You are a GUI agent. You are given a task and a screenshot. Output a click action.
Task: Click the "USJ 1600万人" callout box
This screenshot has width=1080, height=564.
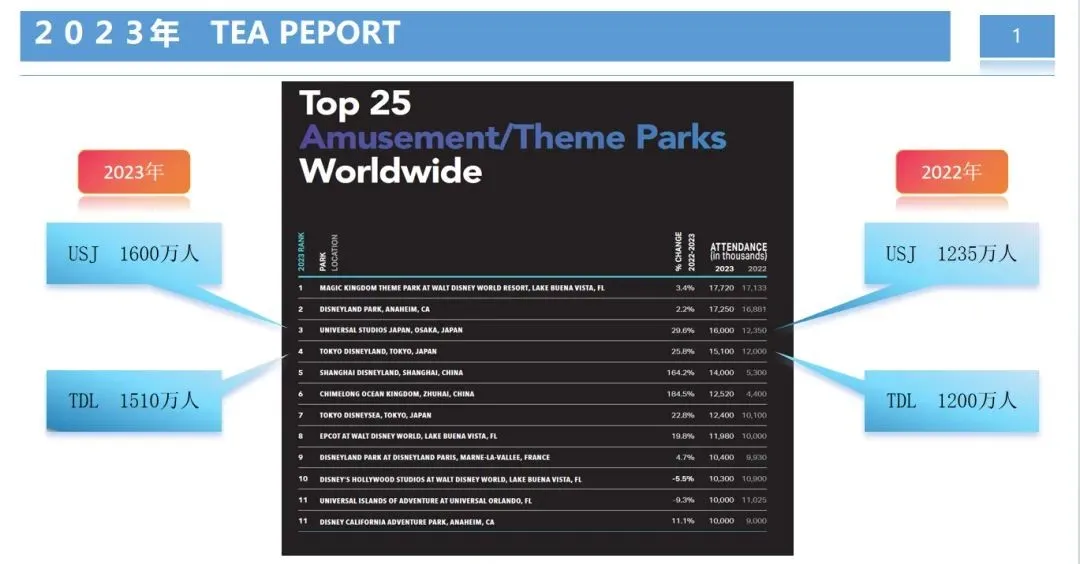point(134,253)
